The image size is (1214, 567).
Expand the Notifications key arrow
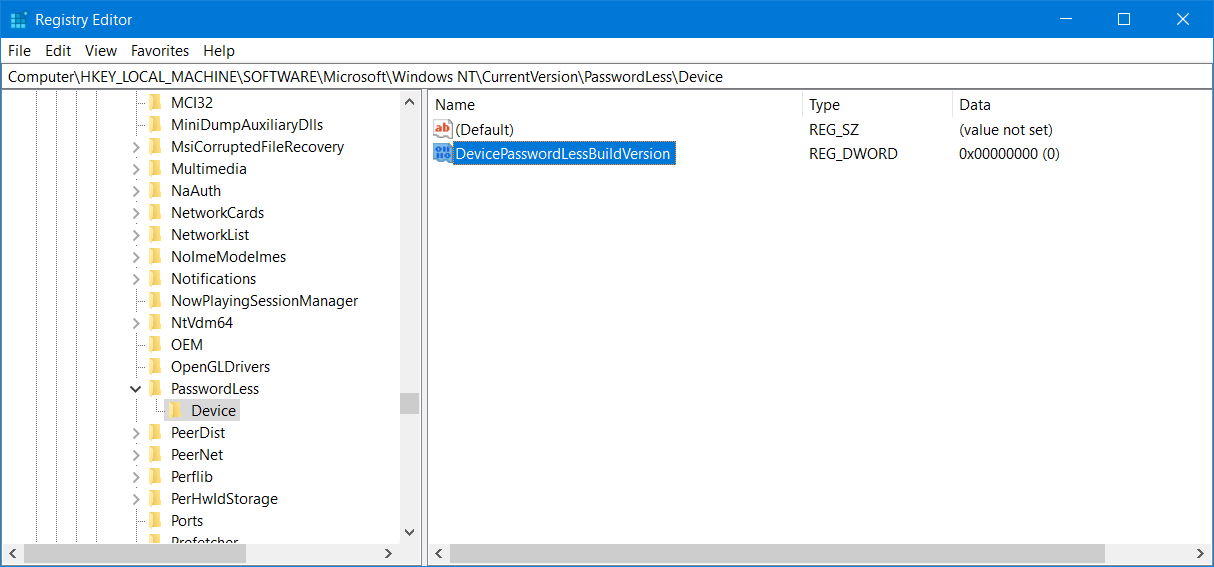click(x=136, y=279)
